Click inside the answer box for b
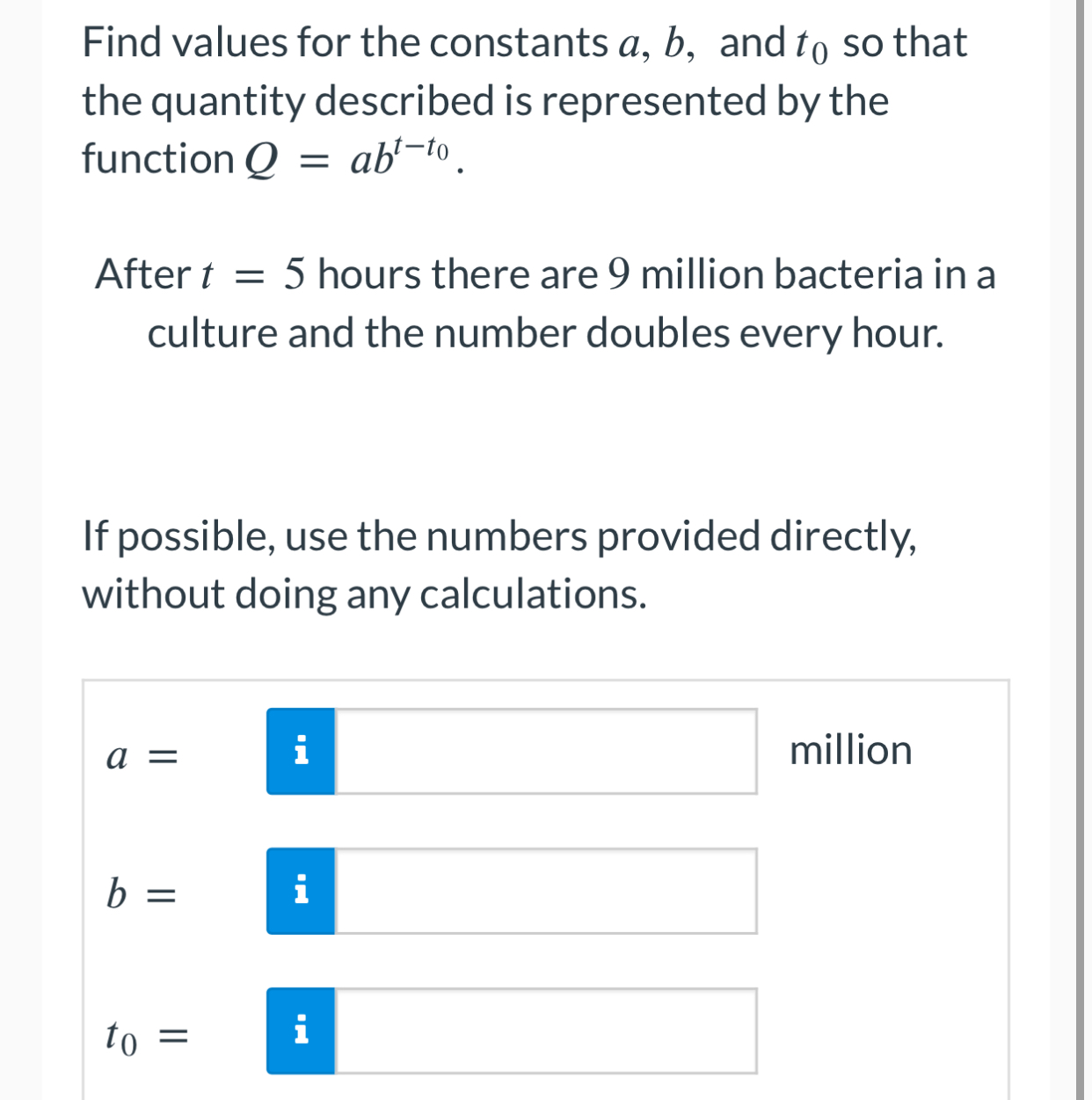The width and height of the screenshot is (1092, 1100). tap(545, 892)
